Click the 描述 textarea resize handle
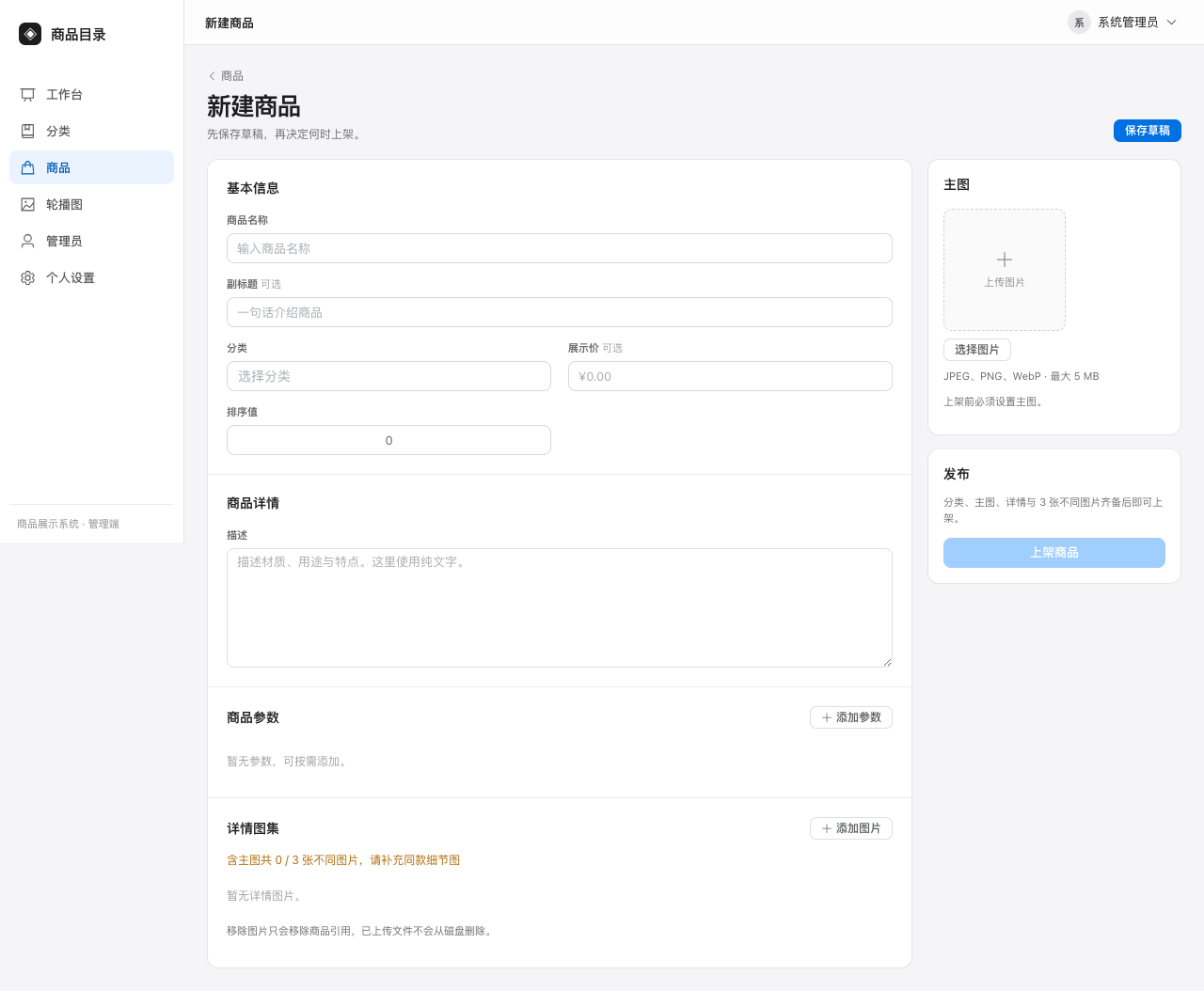Viewport: 1204px width, 991px height. coord(887,662)
